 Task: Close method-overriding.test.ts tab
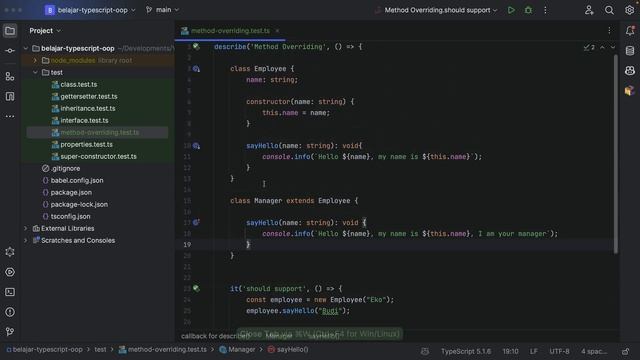click(x=278, y=31)
